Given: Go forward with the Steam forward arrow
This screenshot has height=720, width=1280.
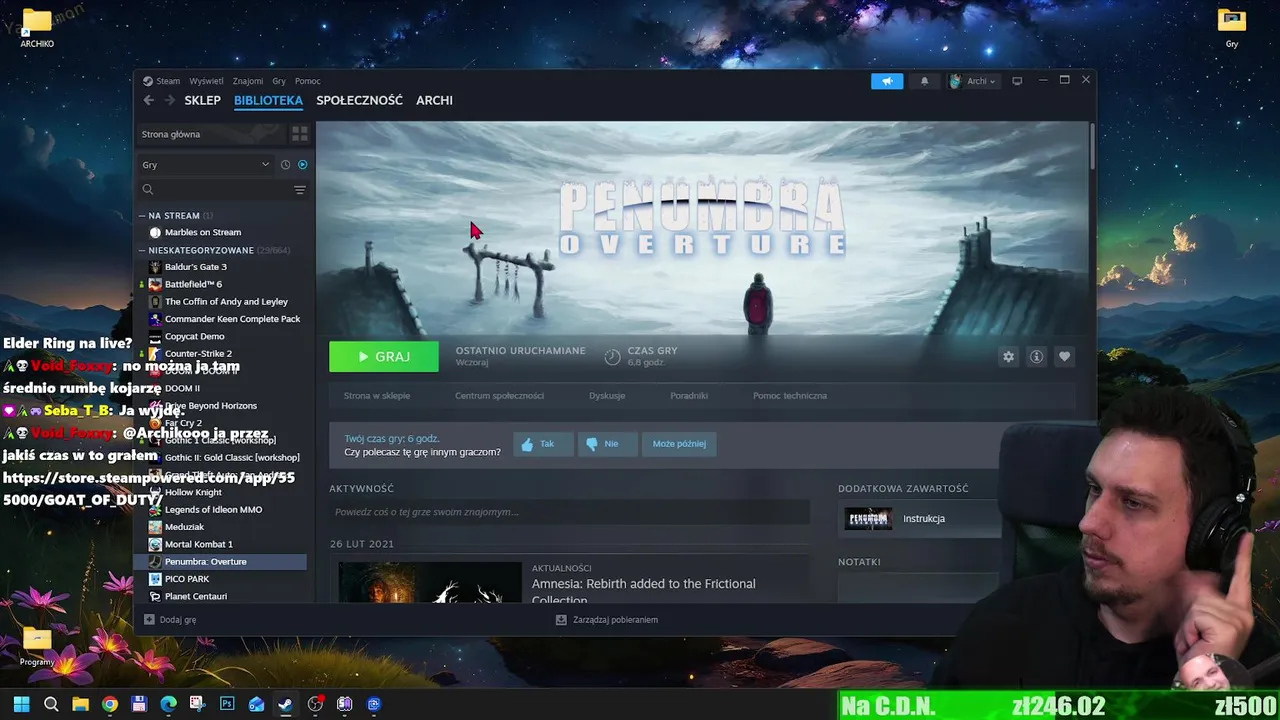Looking at the screenshot, I should point(169,100).
